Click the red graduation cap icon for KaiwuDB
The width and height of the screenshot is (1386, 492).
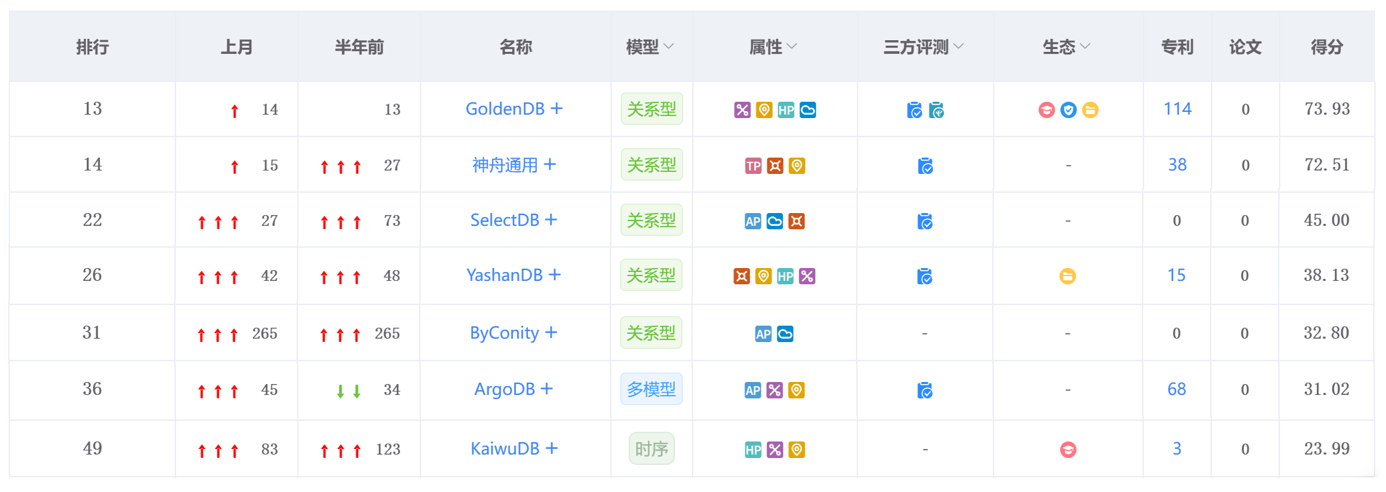(x=1068, y=450)
